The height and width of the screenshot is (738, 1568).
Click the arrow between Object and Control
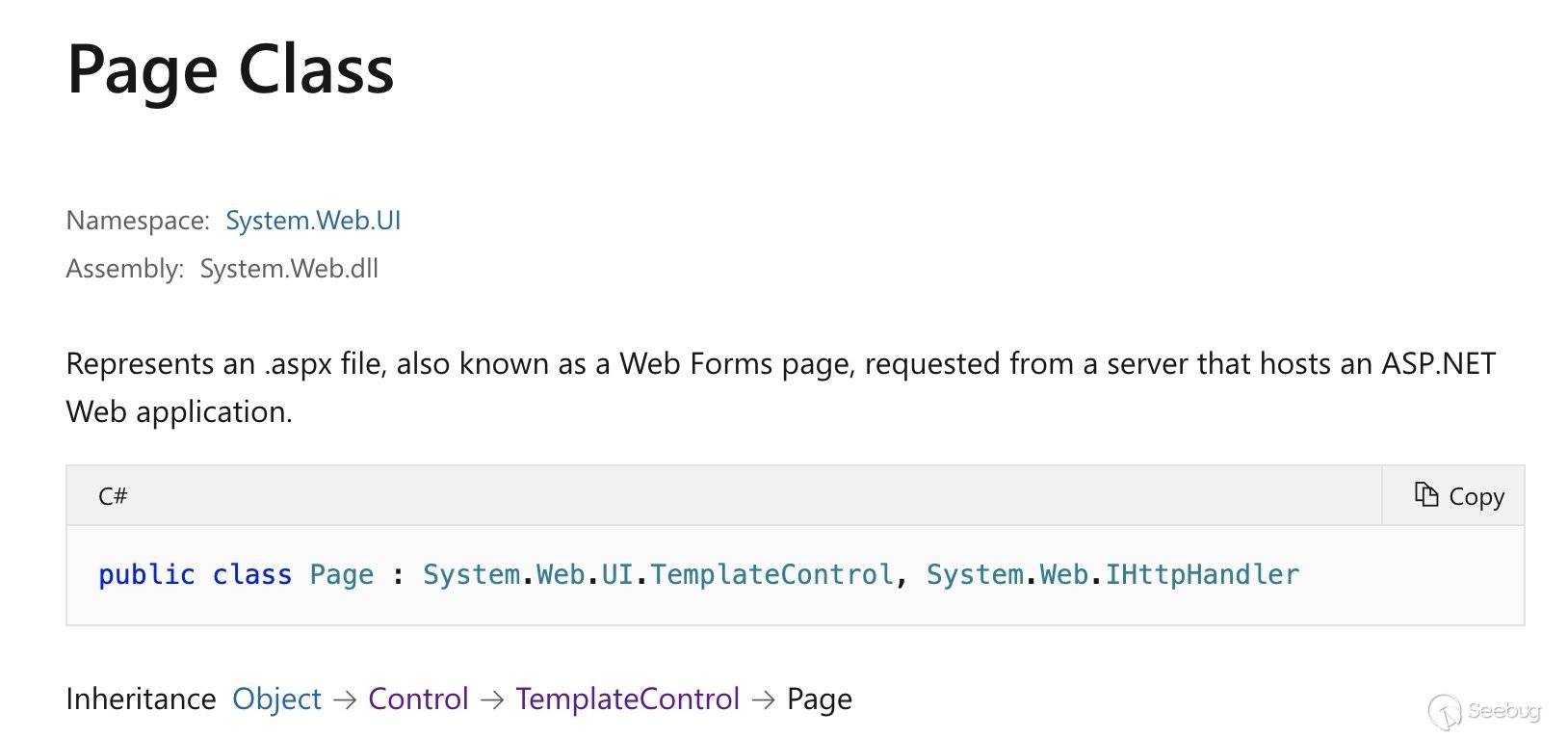(x=345, y=699)
